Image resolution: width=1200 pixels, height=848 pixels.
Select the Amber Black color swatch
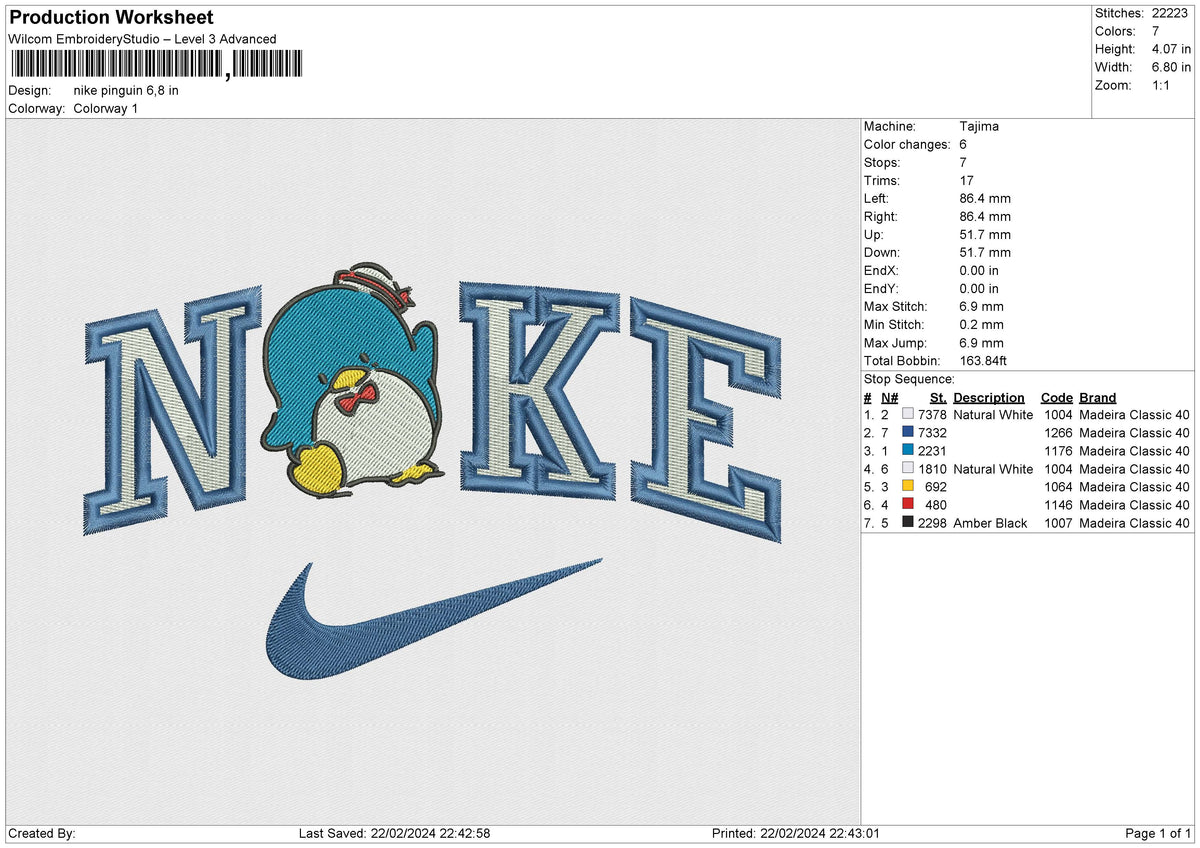[x=908, y=522]
